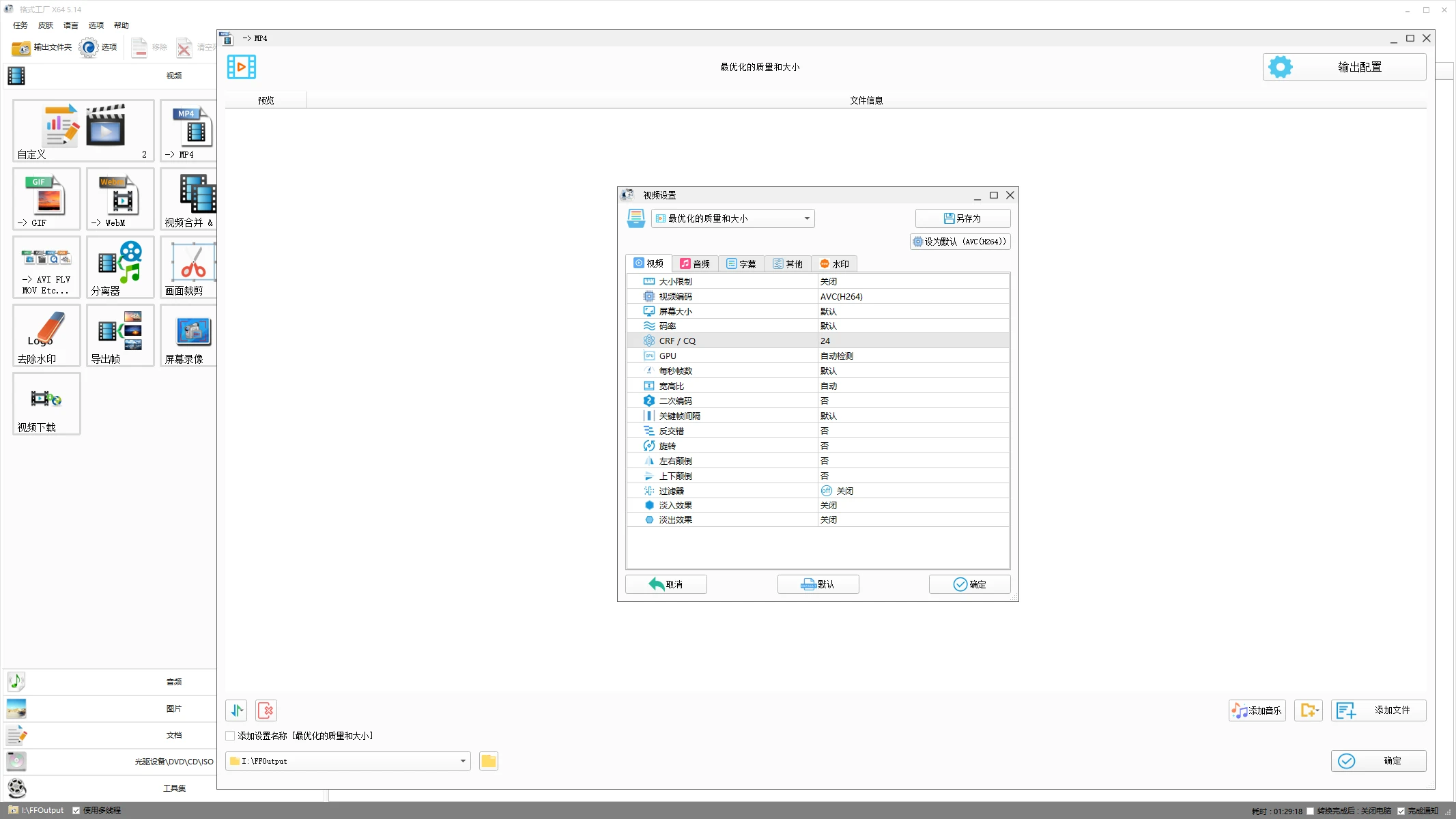Screen dimensions: 1456x819
Task: Open the I:\FFOutput path dropdown
Action: pyautogui.click(x=463, y=761)
